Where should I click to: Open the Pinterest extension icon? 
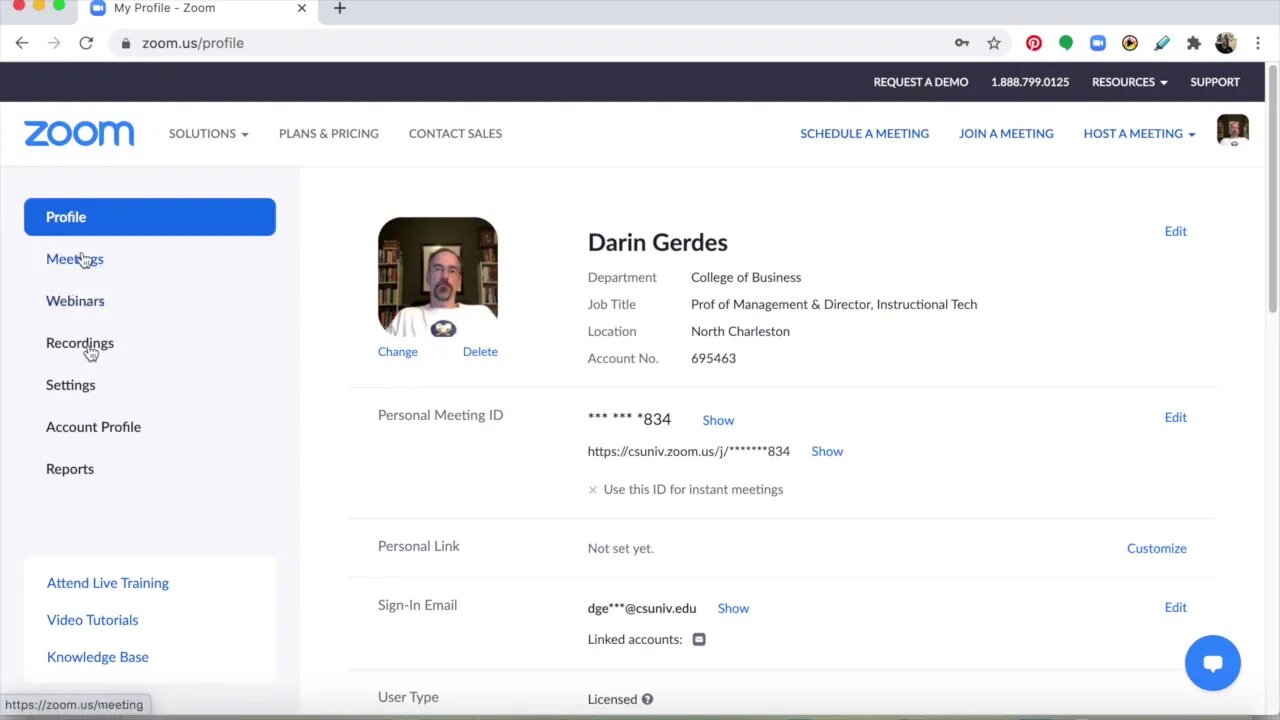point(1034,43)
